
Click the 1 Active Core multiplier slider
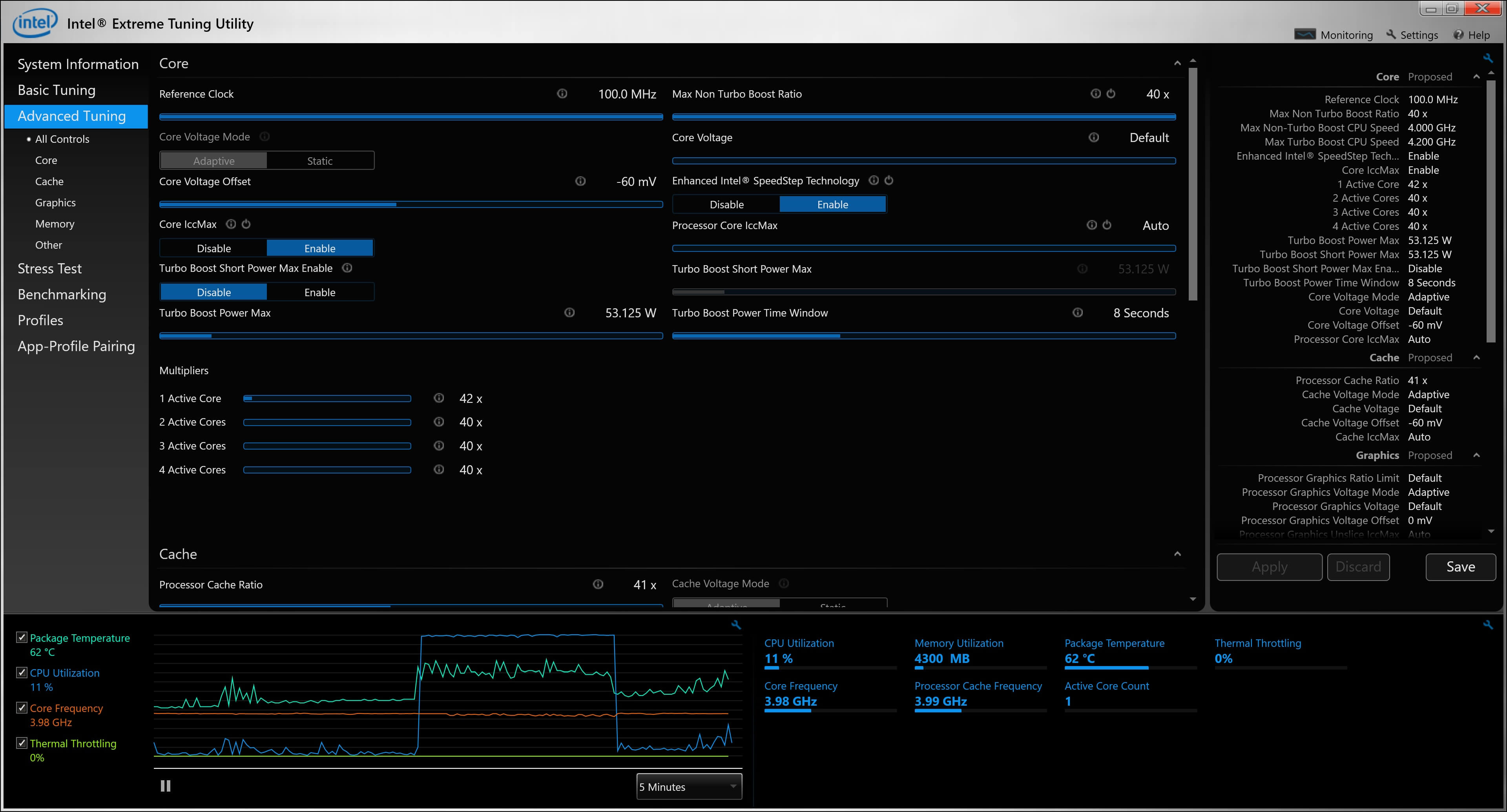327,398
